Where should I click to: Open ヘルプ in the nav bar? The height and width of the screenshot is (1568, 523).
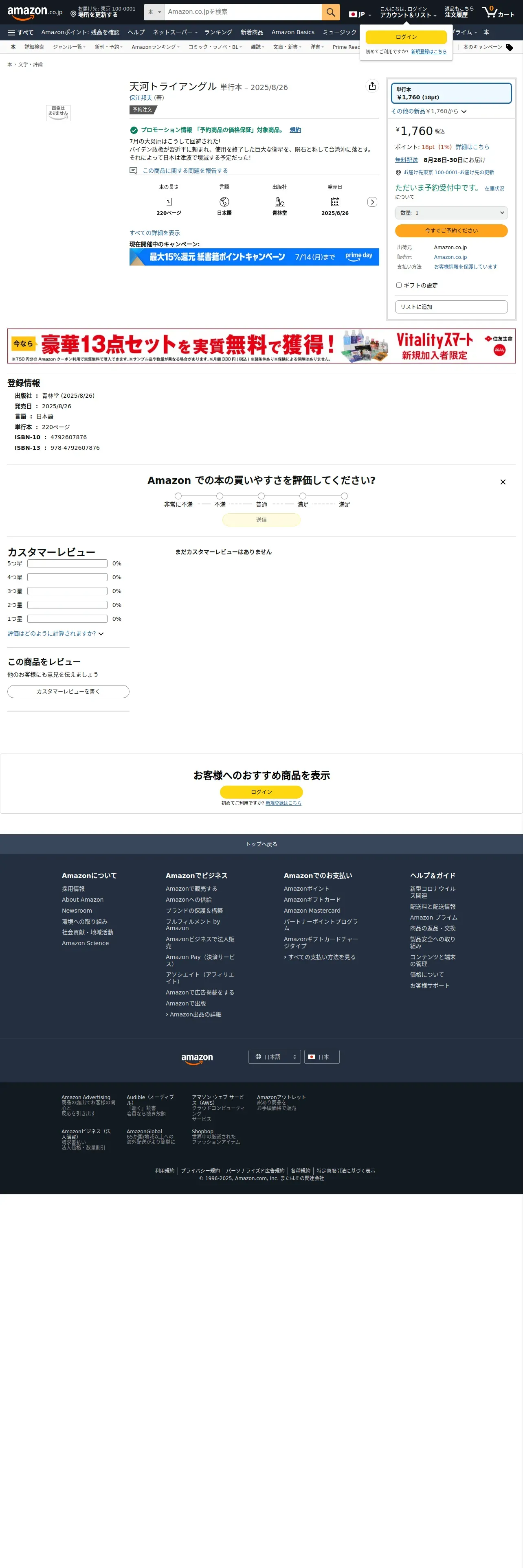click(x=136, y=32)
